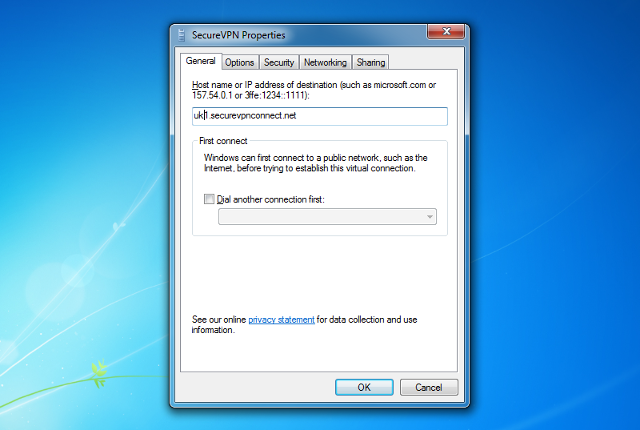Click the Host name or IP address label

click(314, 90)
